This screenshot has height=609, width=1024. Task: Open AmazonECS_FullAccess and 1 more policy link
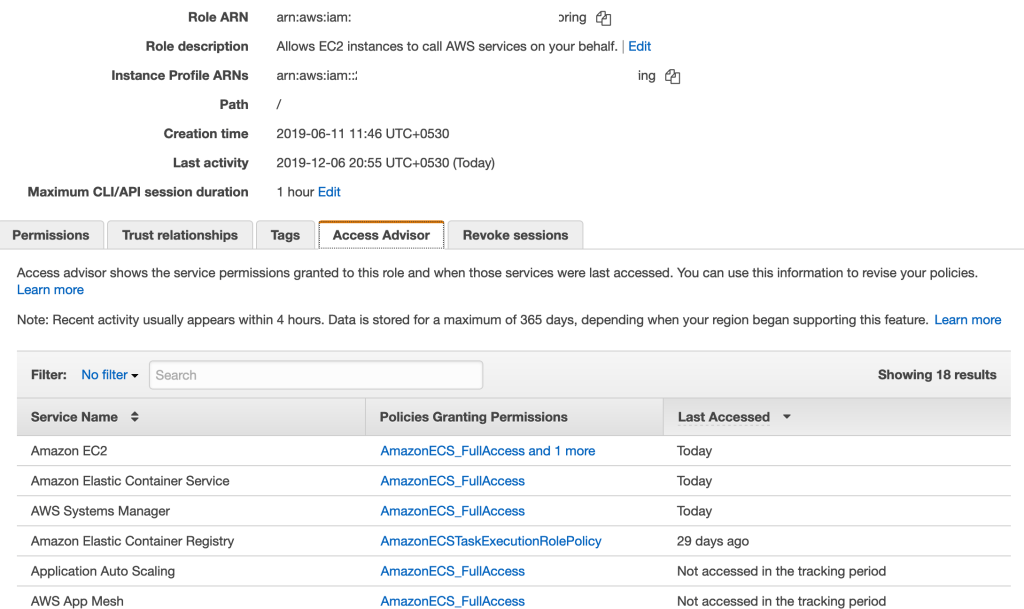coord(487,451)
